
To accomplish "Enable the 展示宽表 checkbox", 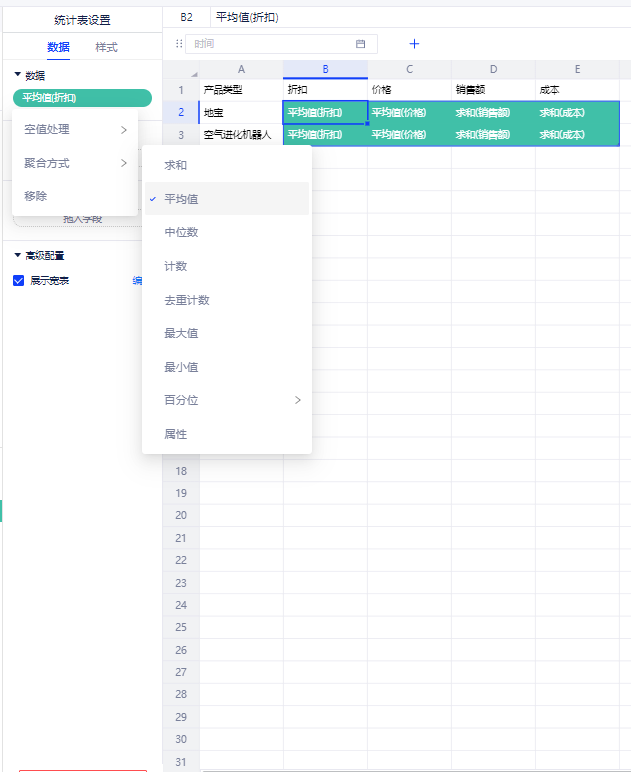I will [19, 281].
